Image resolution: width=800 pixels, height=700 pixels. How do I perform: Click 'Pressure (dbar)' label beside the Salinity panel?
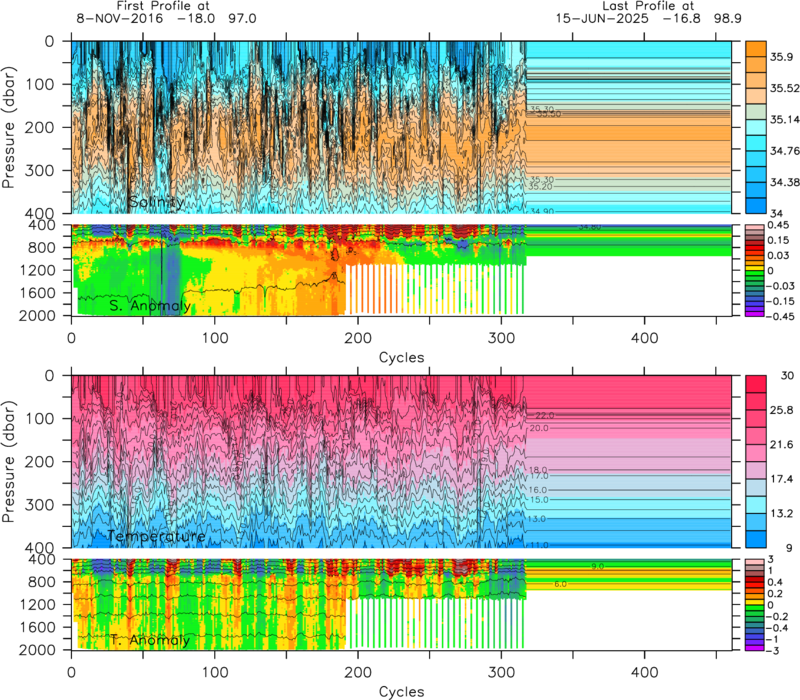click(8, 127)
